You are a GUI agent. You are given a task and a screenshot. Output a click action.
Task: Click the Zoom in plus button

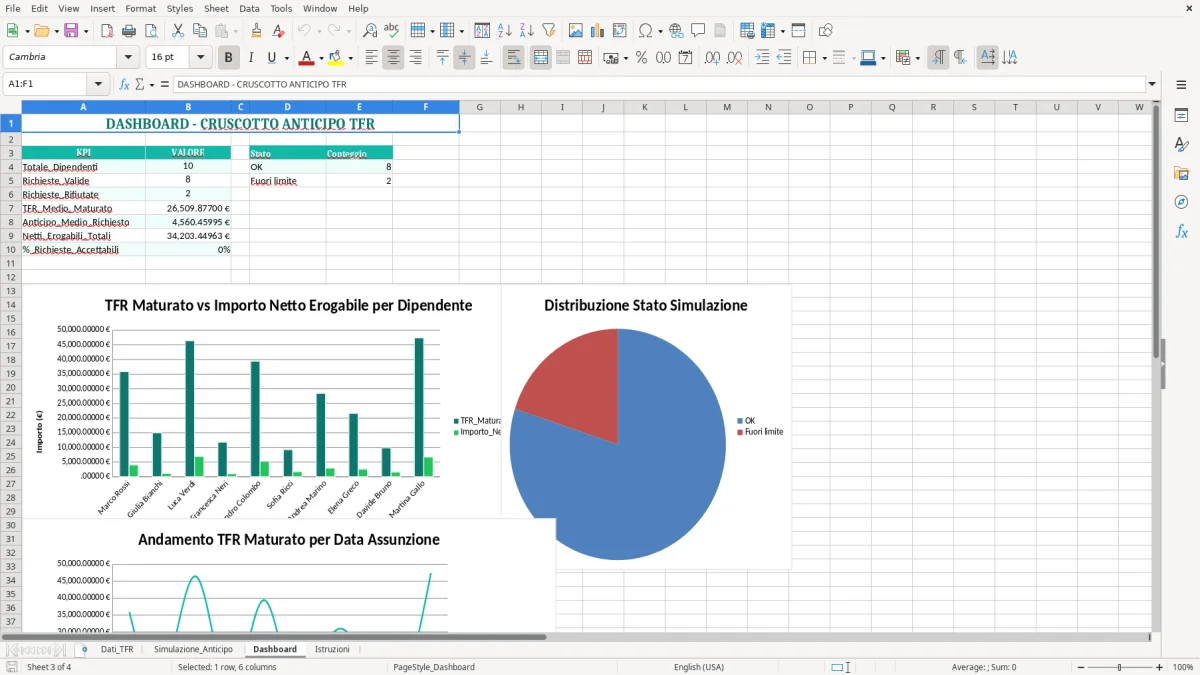point(1159,667)
